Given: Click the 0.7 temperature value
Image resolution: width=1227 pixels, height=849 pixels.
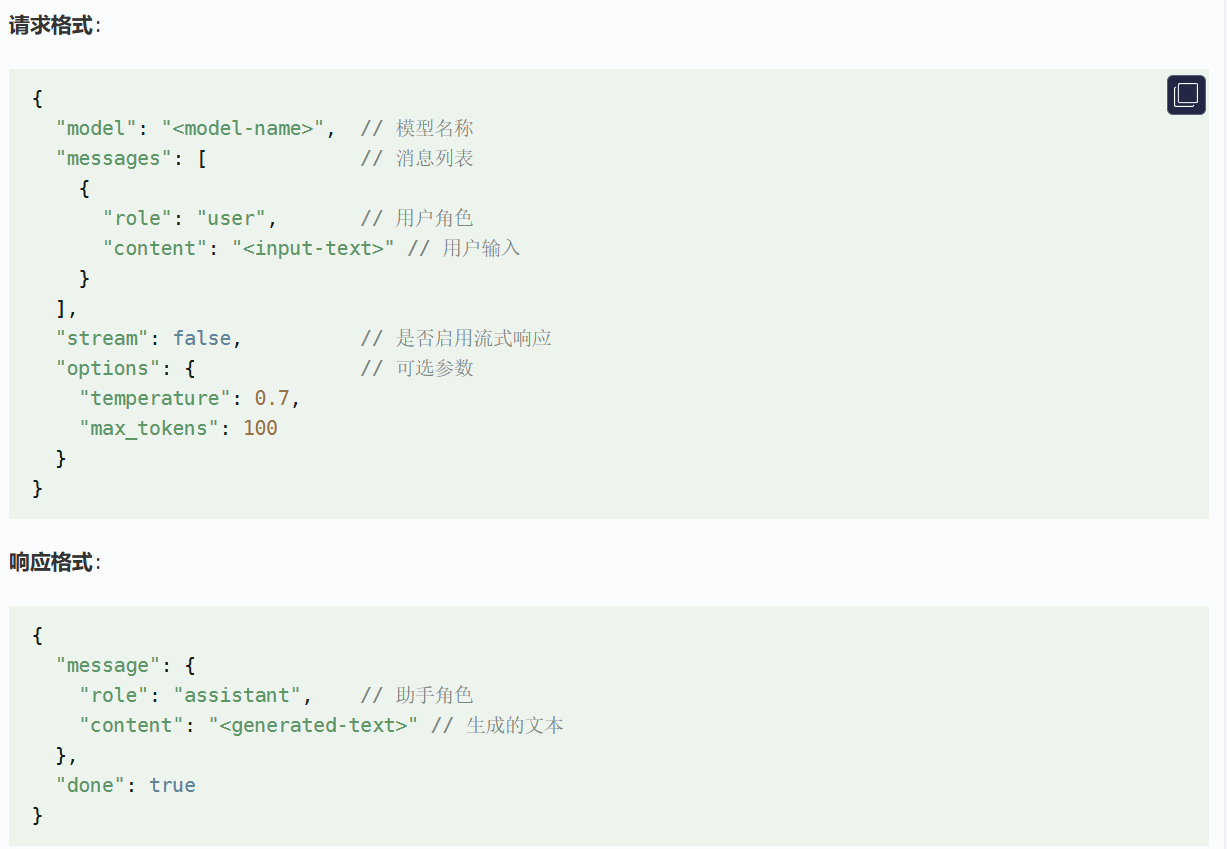Looking at the screenshot, I should click(x=271, y=398).
